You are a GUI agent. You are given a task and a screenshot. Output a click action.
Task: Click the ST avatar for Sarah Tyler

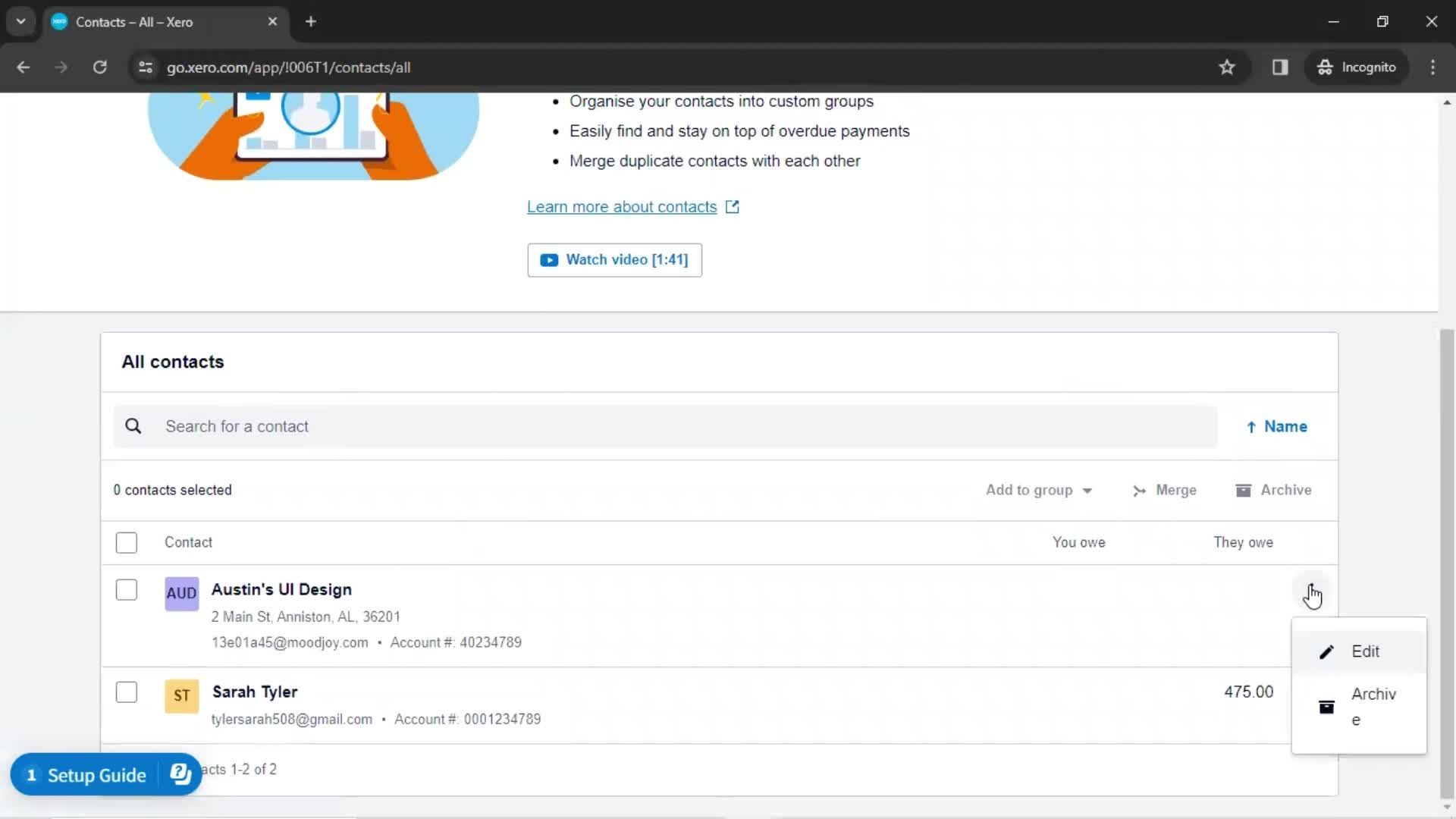click(182, 695)
